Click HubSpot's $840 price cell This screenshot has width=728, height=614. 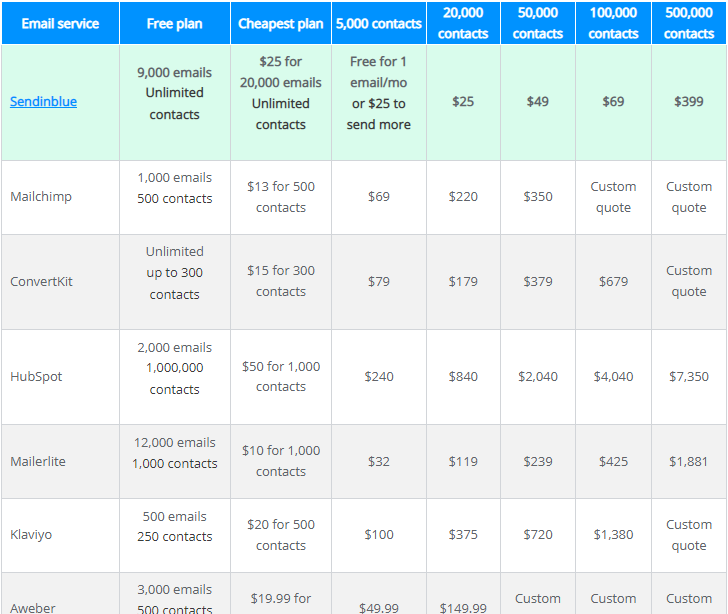tap(463, 377)
